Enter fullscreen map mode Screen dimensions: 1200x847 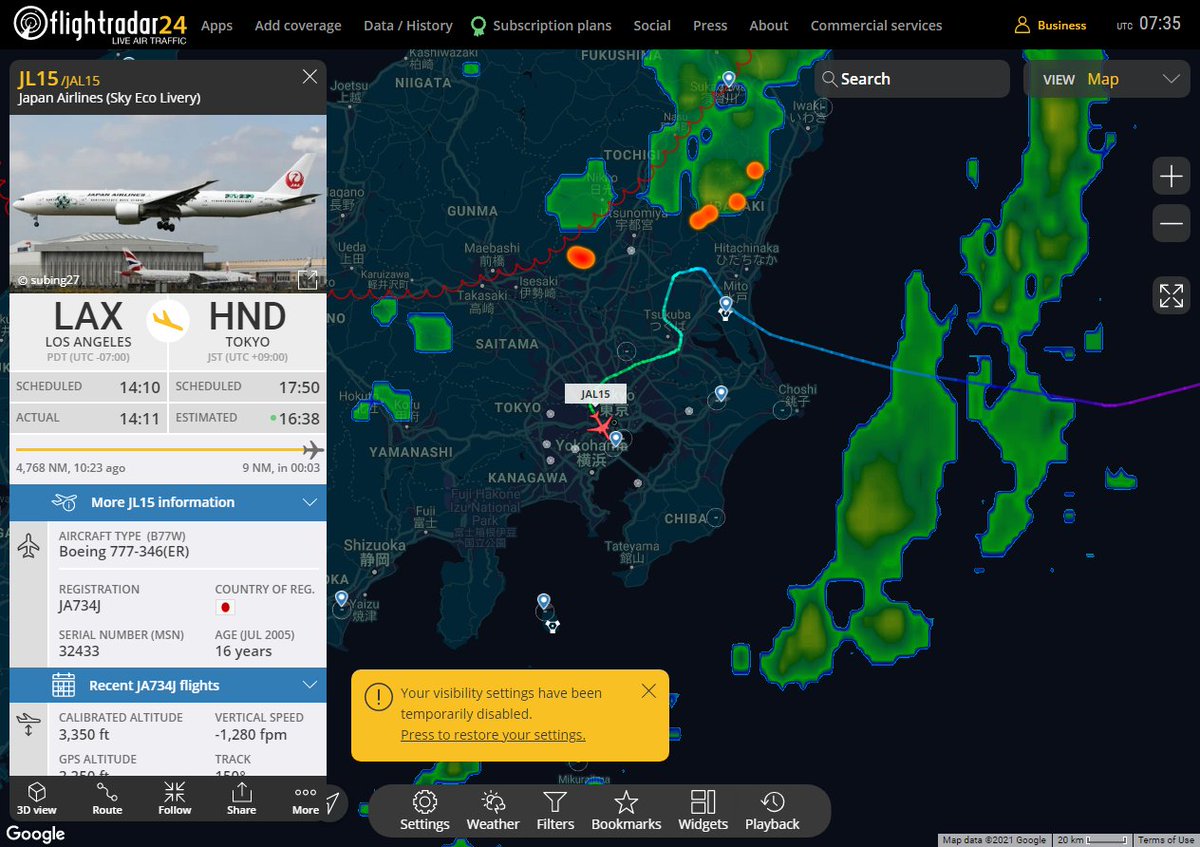[x=1171, y=296]
